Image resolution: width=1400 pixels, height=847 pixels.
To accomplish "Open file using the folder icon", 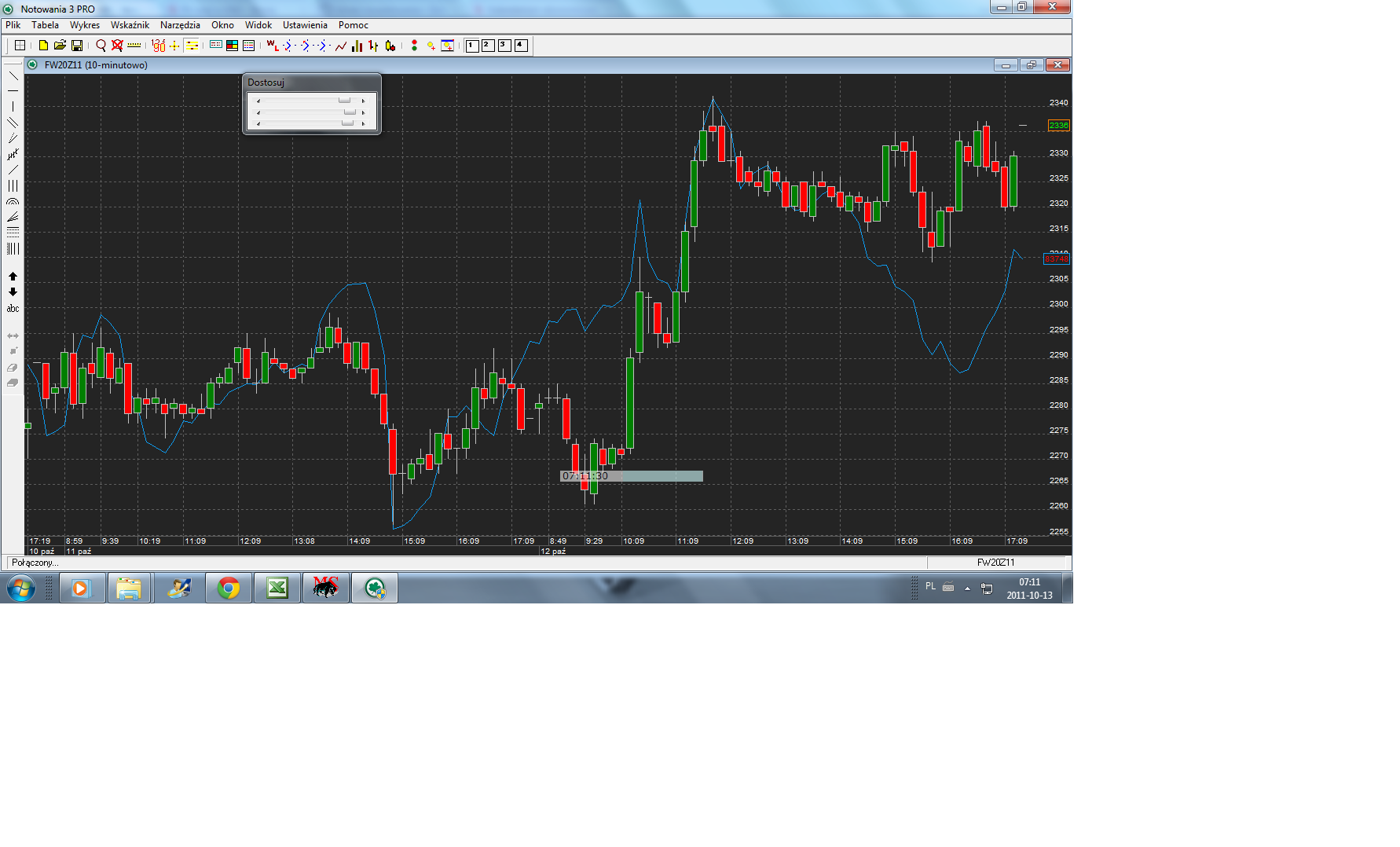I will (x=60, y=46).
